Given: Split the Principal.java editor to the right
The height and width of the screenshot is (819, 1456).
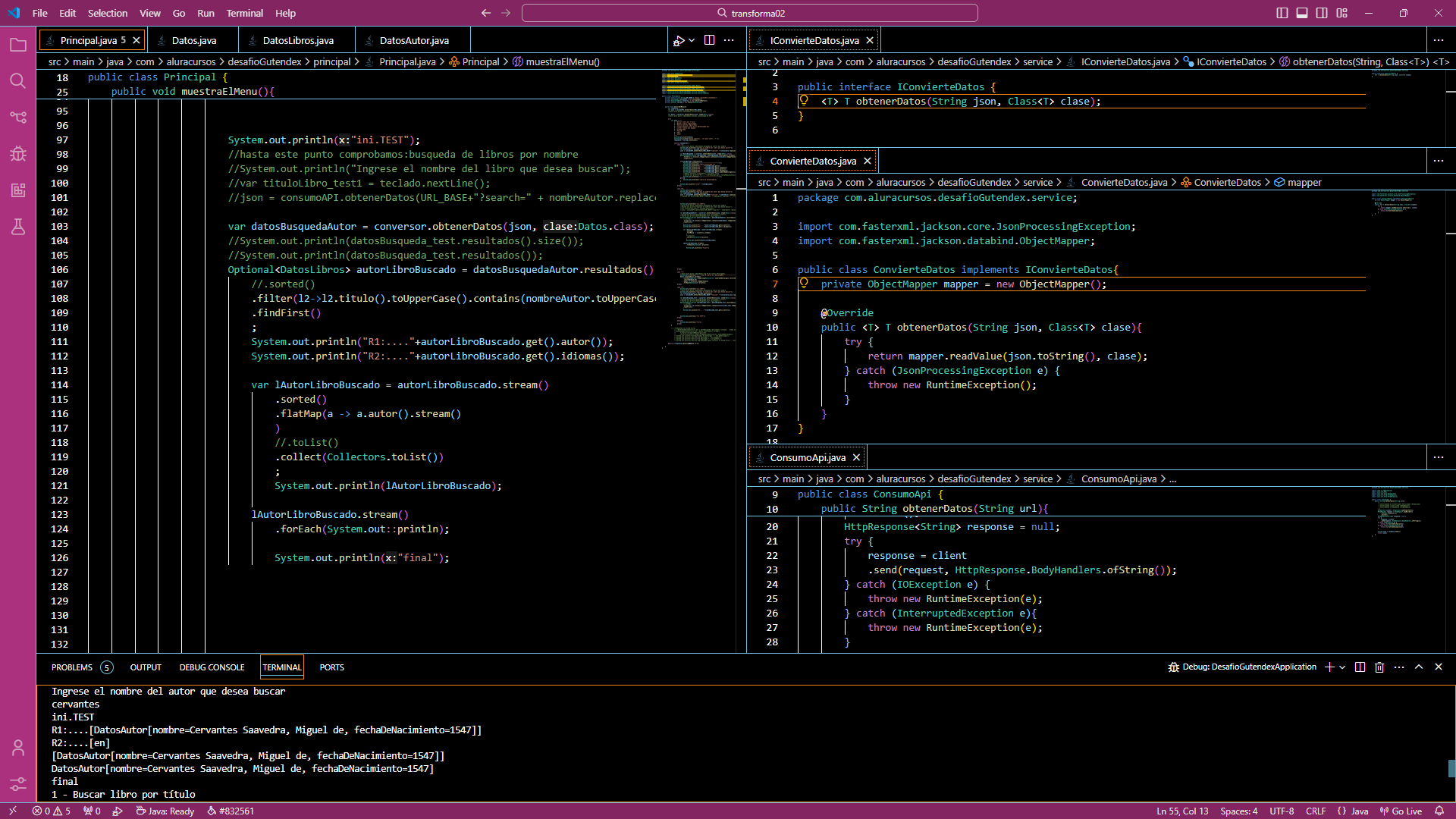Looking at the screenshot, I should coord(710,40).
